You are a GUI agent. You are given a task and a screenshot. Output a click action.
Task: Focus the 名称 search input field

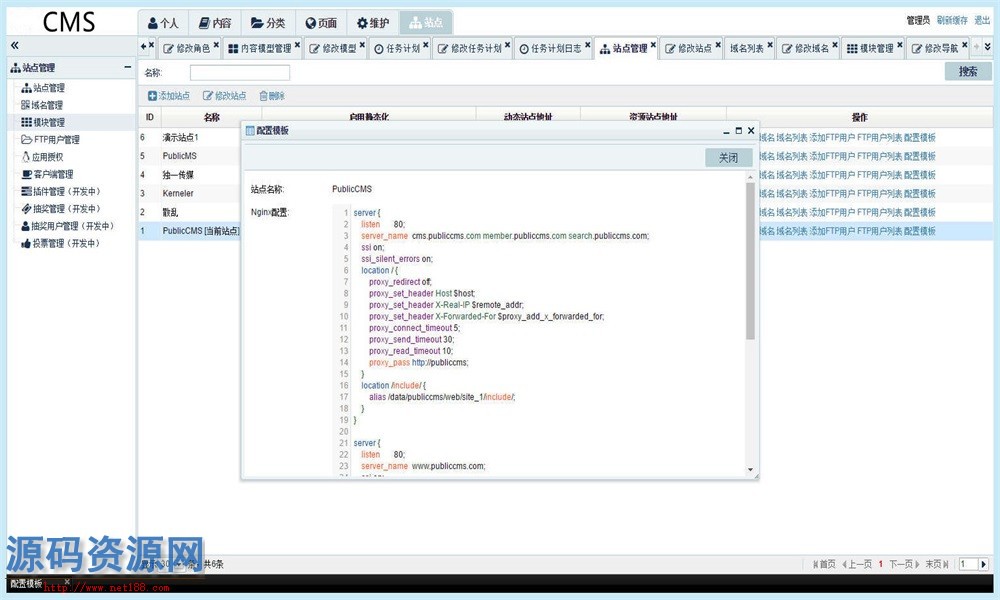coord(240,73)
